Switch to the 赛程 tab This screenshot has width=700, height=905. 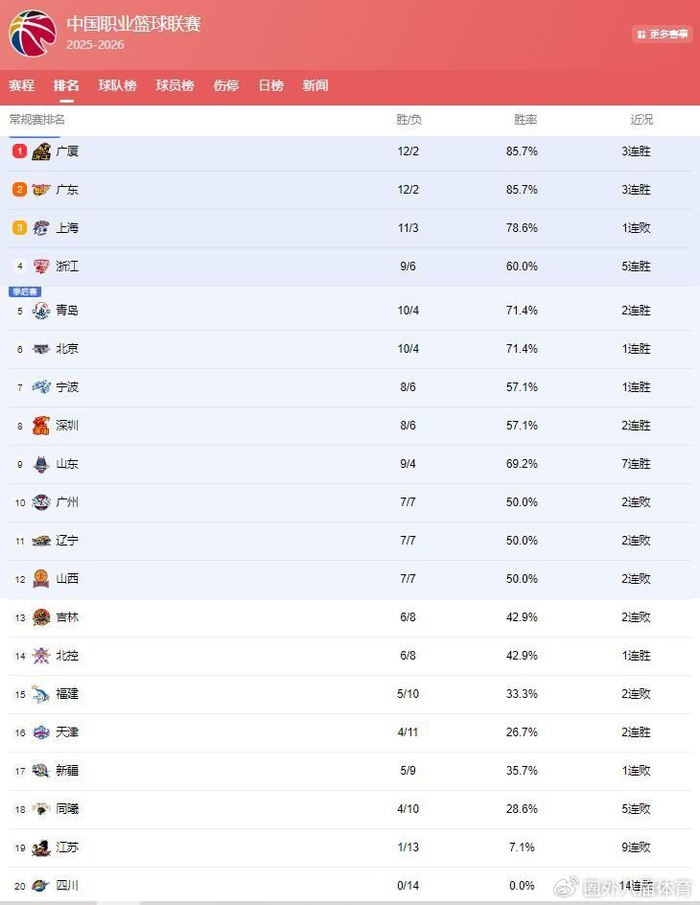(21, 86)
